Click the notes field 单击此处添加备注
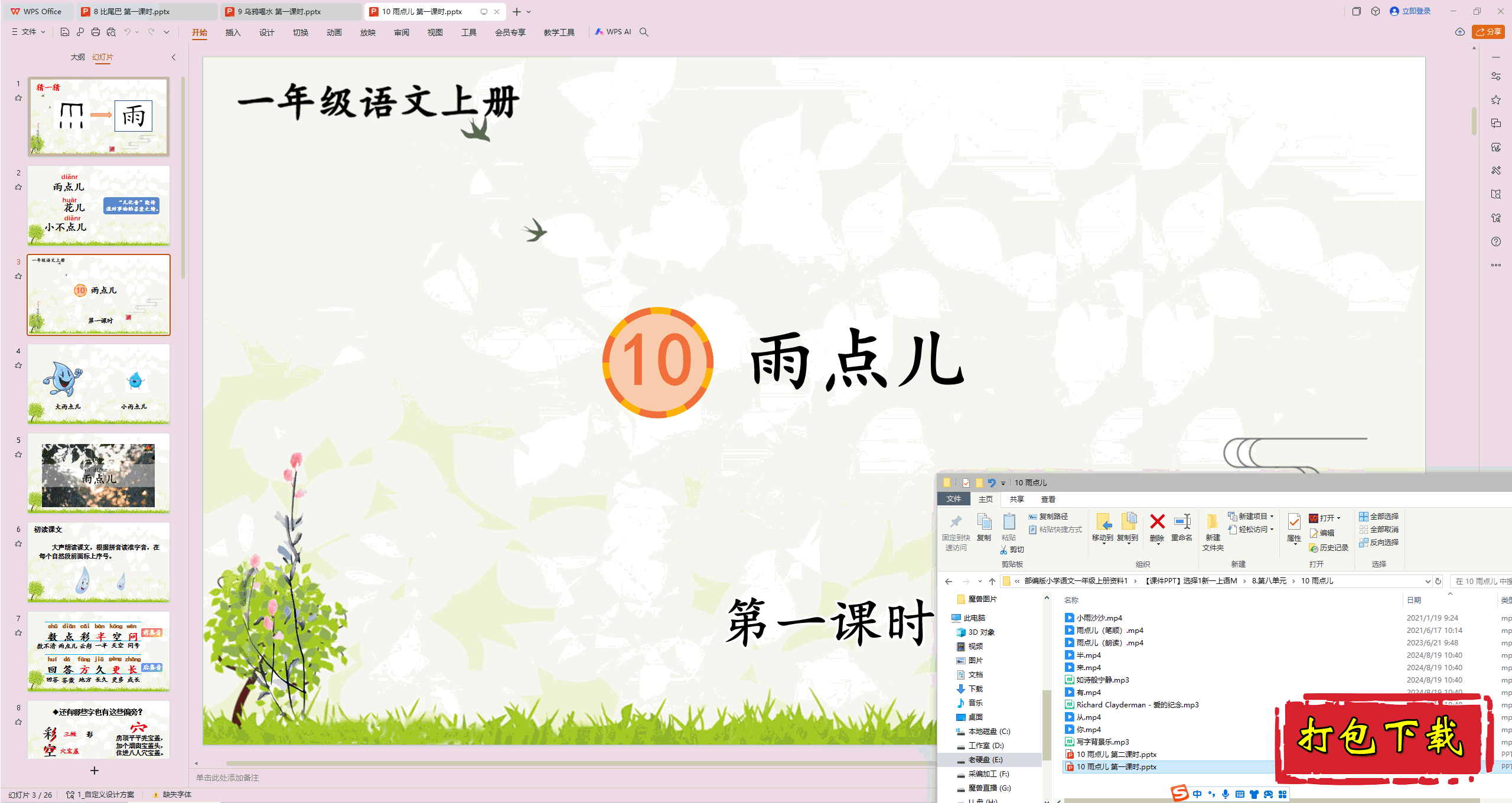 pos(228,778)
